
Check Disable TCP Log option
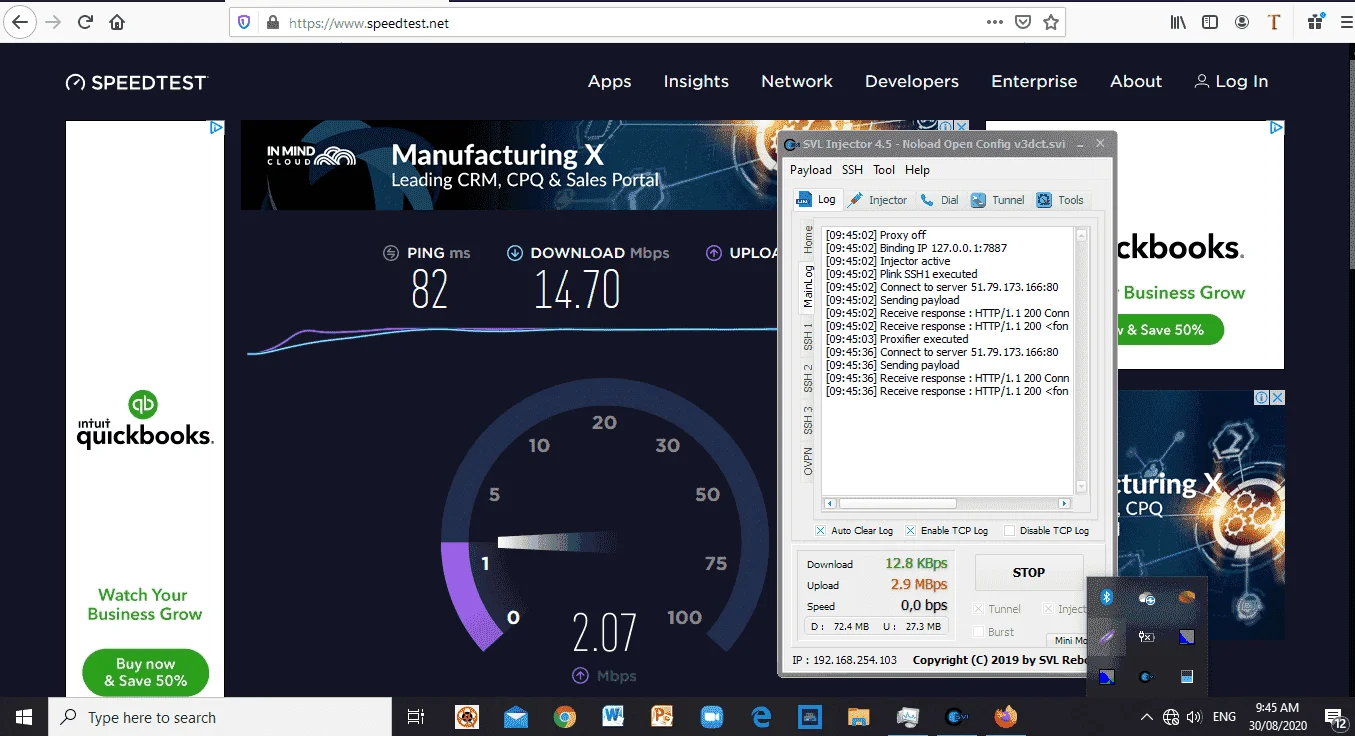click(x=1009, y=531)
